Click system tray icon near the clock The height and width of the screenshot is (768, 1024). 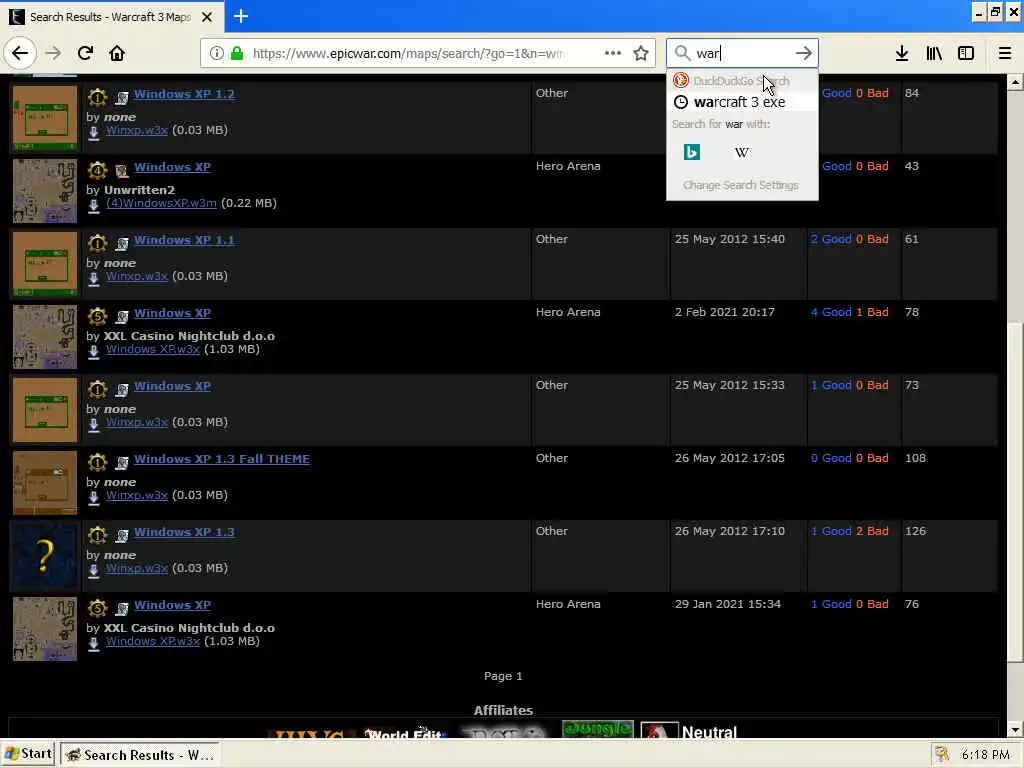coord(941,754)
